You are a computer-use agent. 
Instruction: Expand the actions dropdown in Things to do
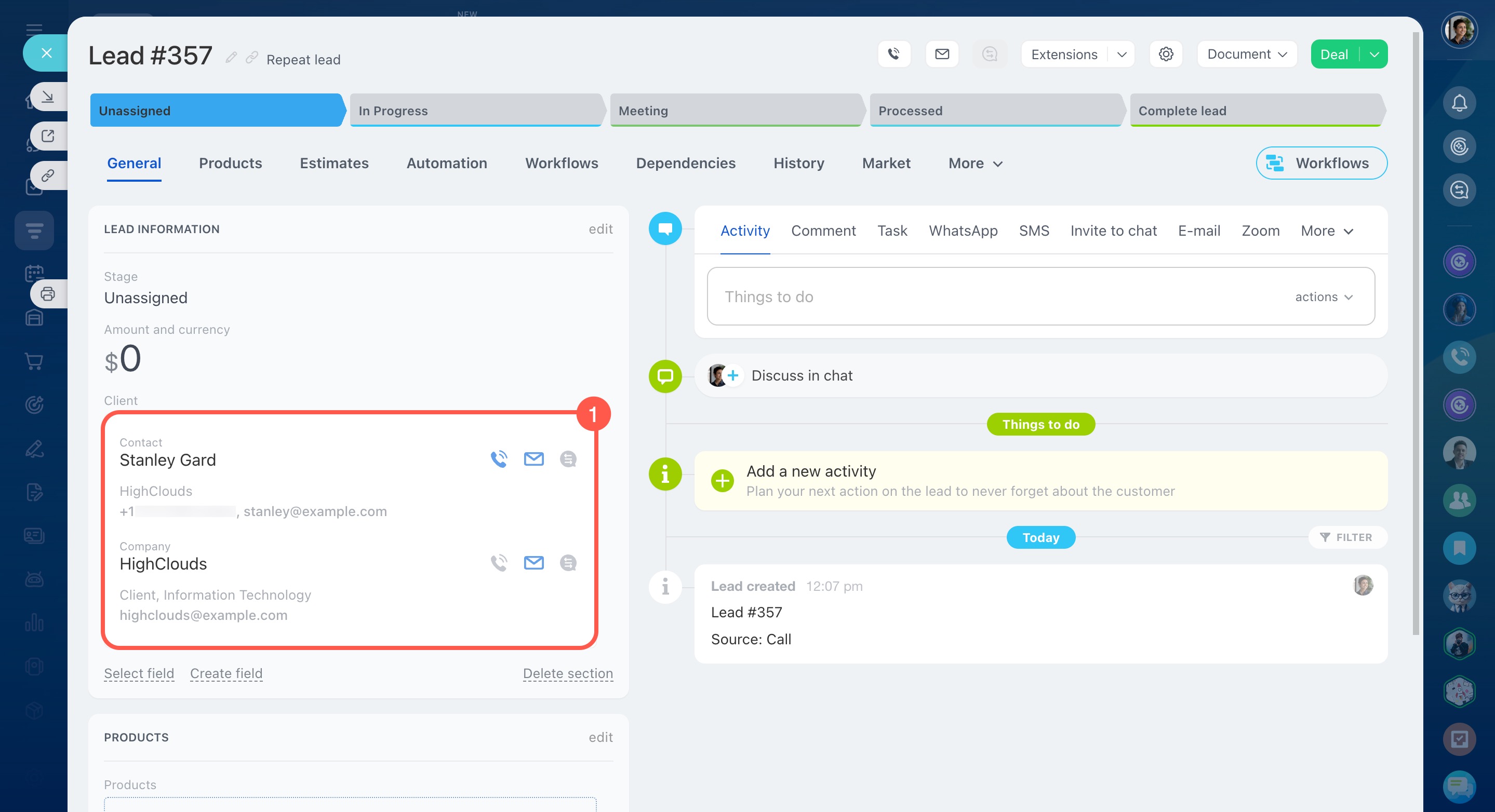[1324, 297]
